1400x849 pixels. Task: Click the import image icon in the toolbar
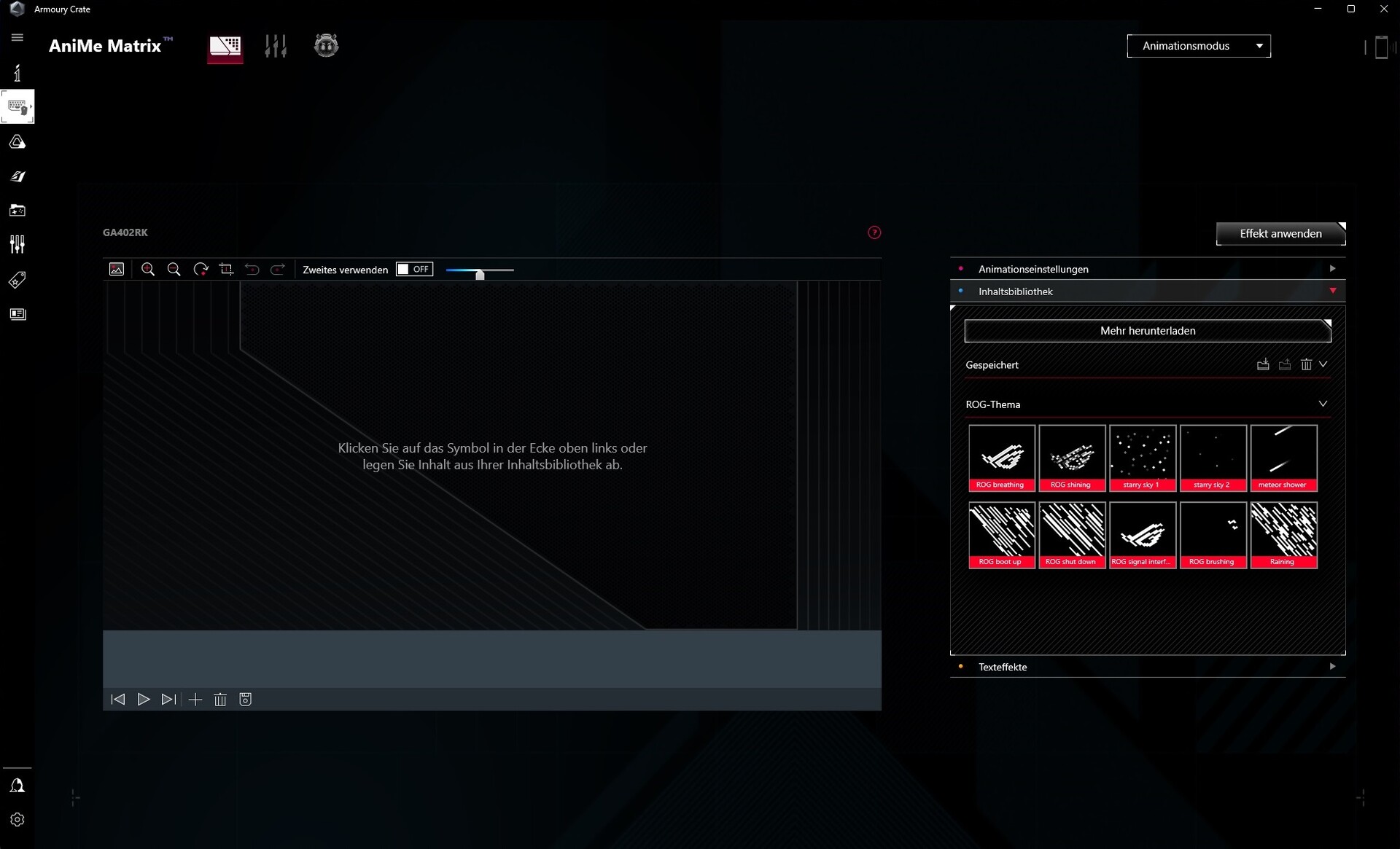[x=117, y=269]
